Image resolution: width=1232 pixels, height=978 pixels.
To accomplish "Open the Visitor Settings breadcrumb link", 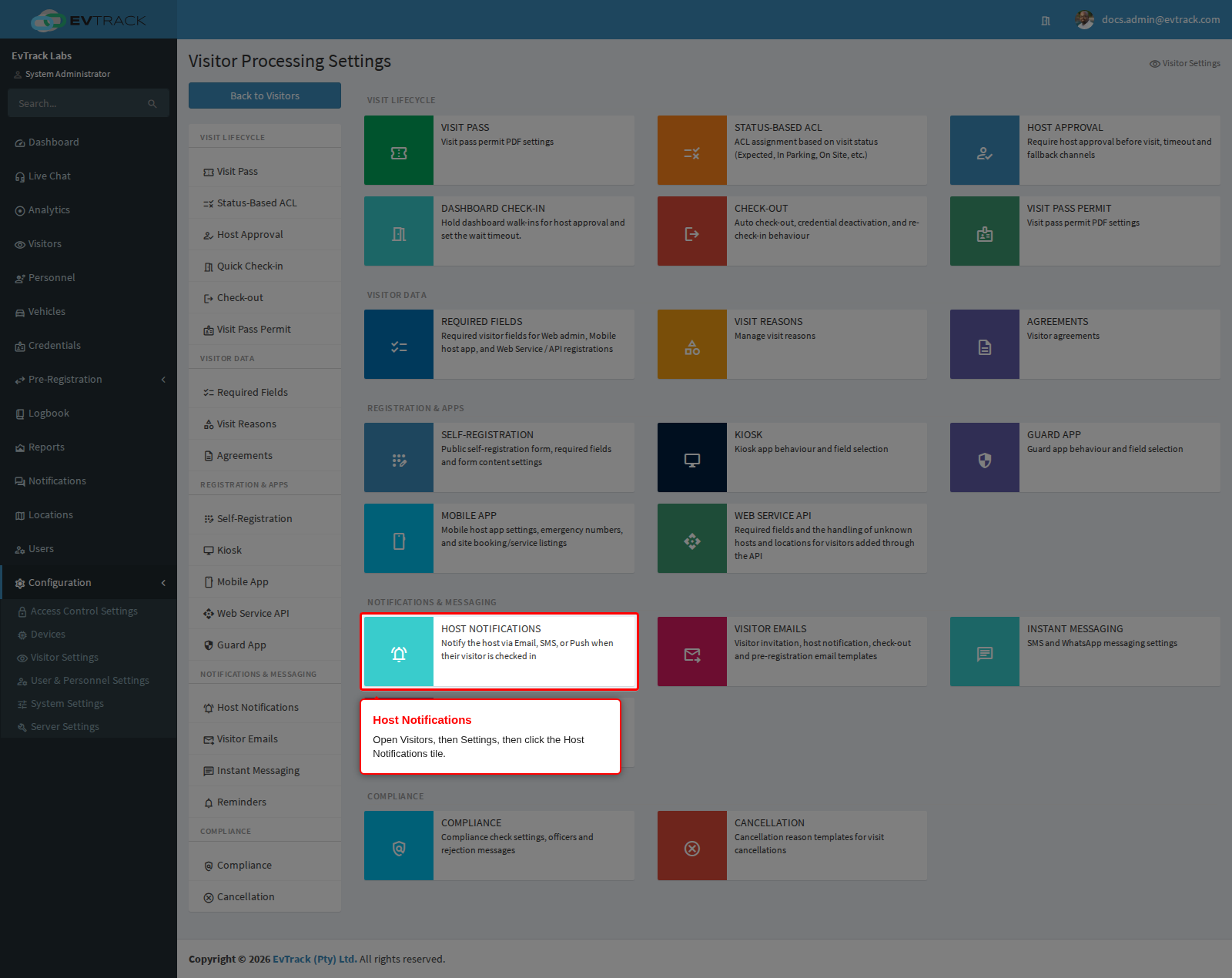I will (x=1185, y=64).
